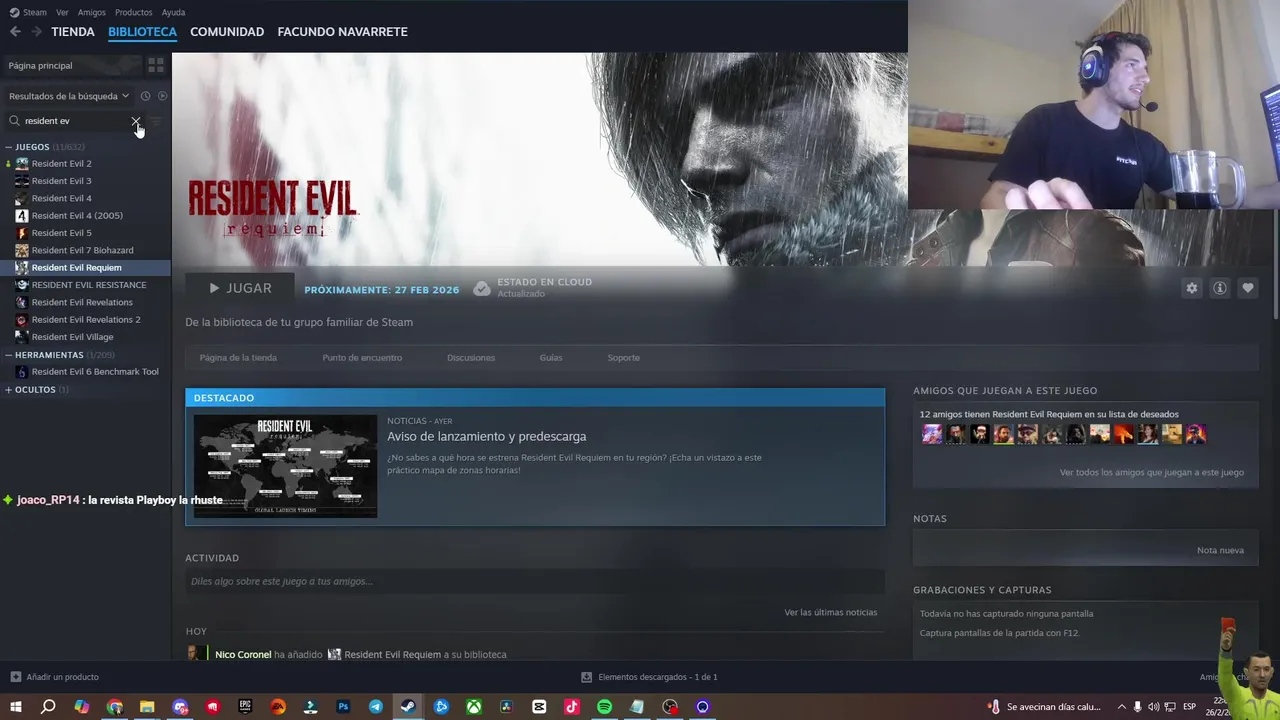Open volume control in system tray
The image size is (1280, 720).
pos(1153,707)
